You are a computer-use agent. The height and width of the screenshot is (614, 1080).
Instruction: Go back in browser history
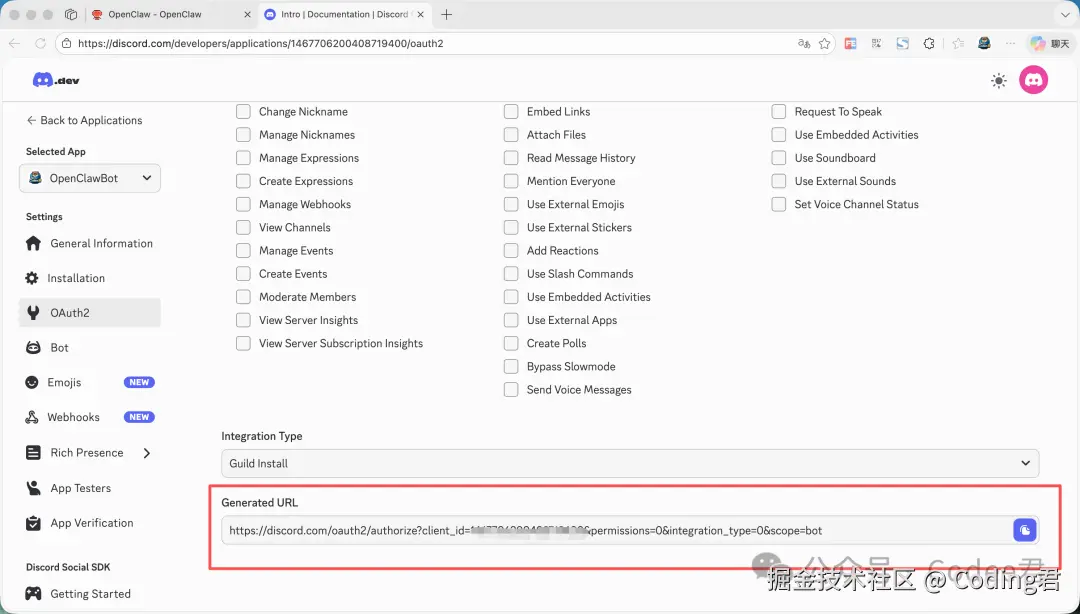coord(14,43)
